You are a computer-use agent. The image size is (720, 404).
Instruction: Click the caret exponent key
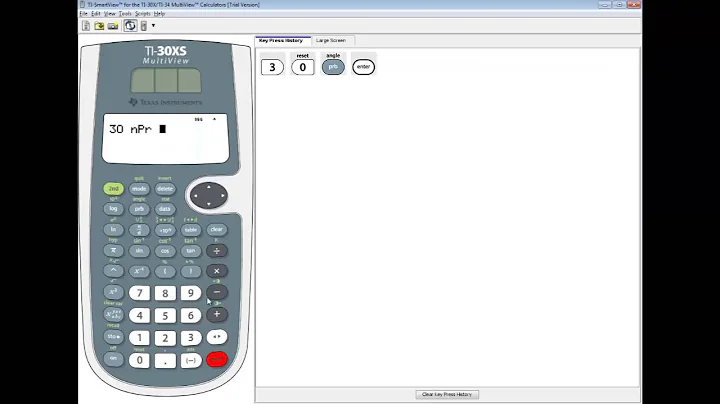pos(113,271)
